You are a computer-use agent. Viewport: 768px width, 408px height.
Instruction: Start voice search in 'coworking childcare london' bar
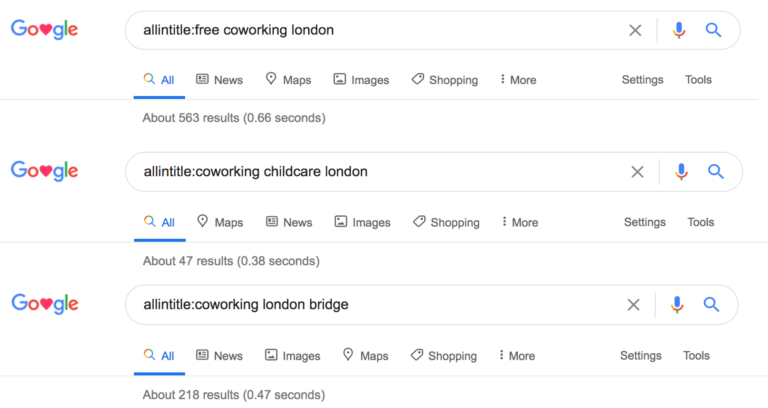click(x=681, y=172)
